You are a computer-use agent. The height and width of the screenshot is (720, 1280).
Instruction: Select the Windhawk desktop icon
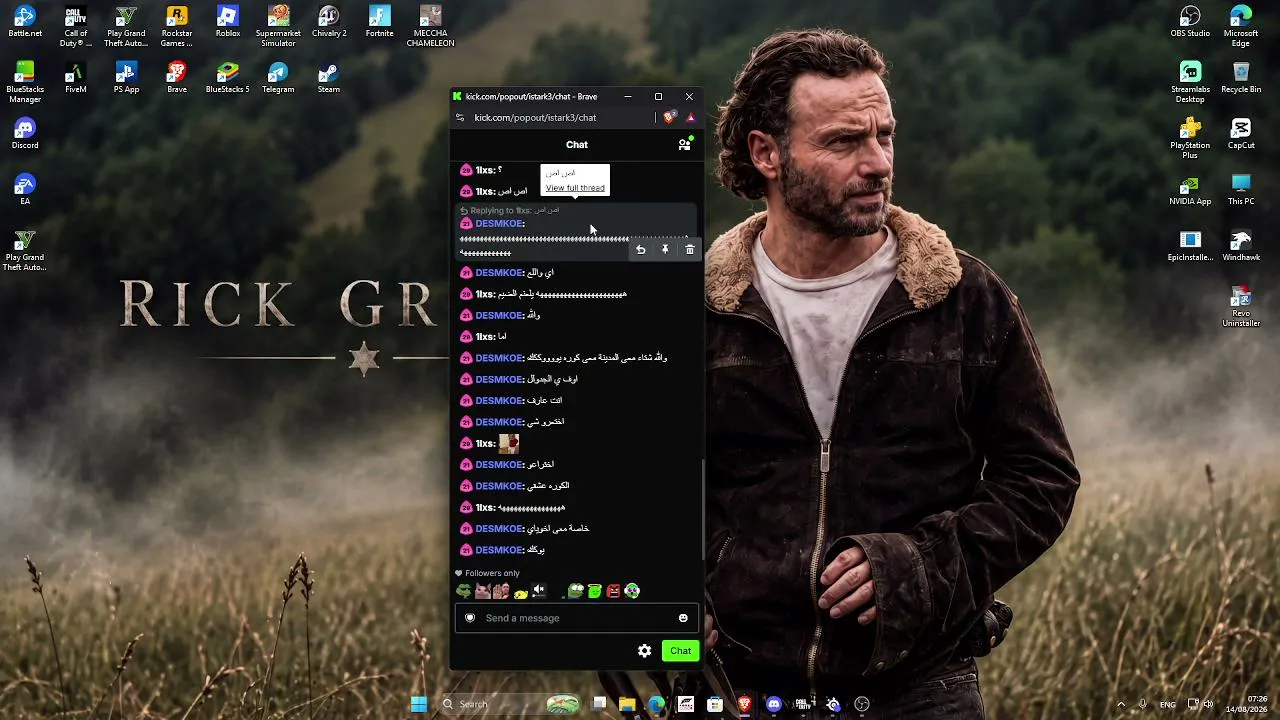point(1241,246)
